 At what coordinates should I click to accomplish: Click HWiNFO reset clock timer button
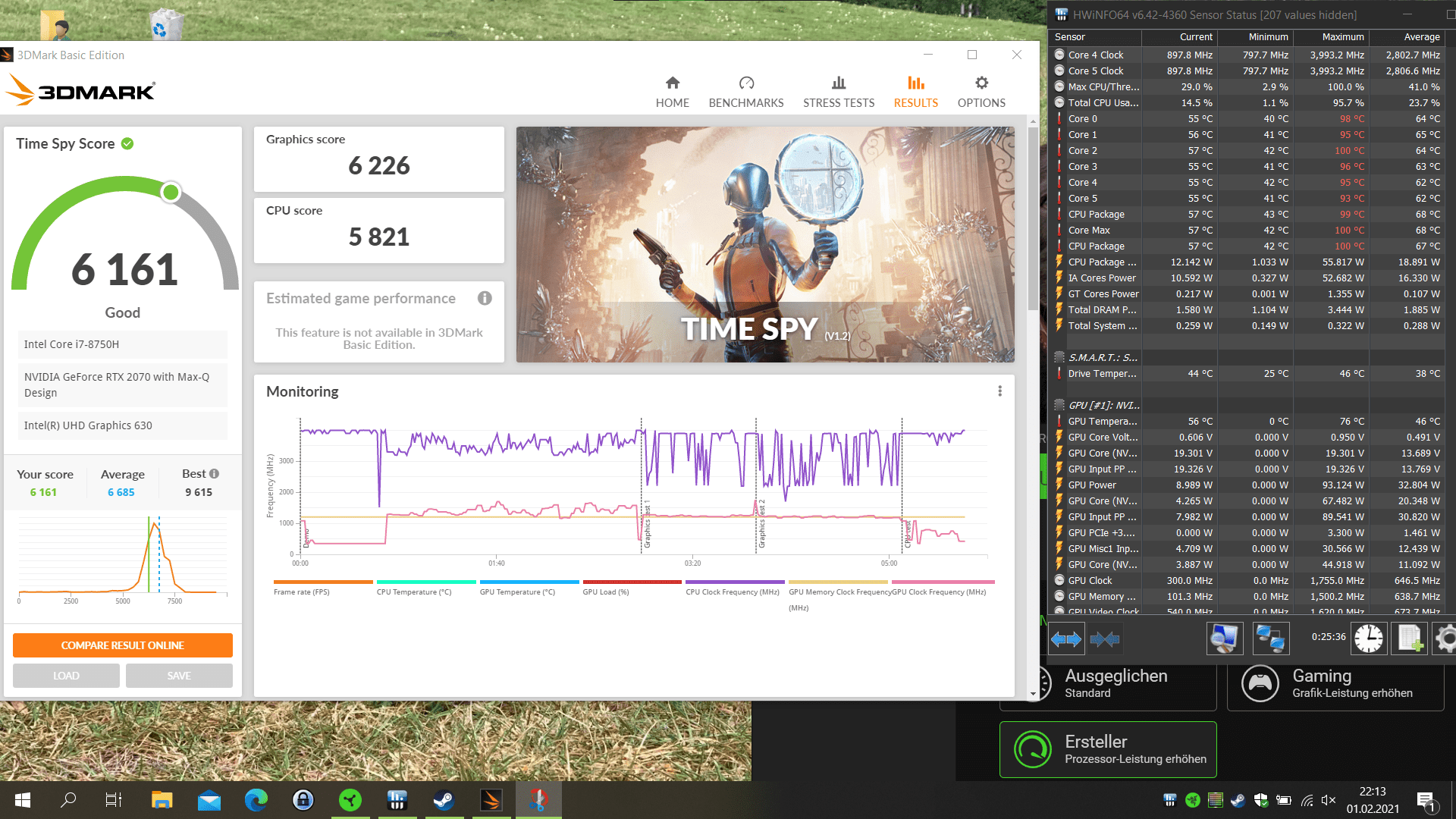point(1369,639)
